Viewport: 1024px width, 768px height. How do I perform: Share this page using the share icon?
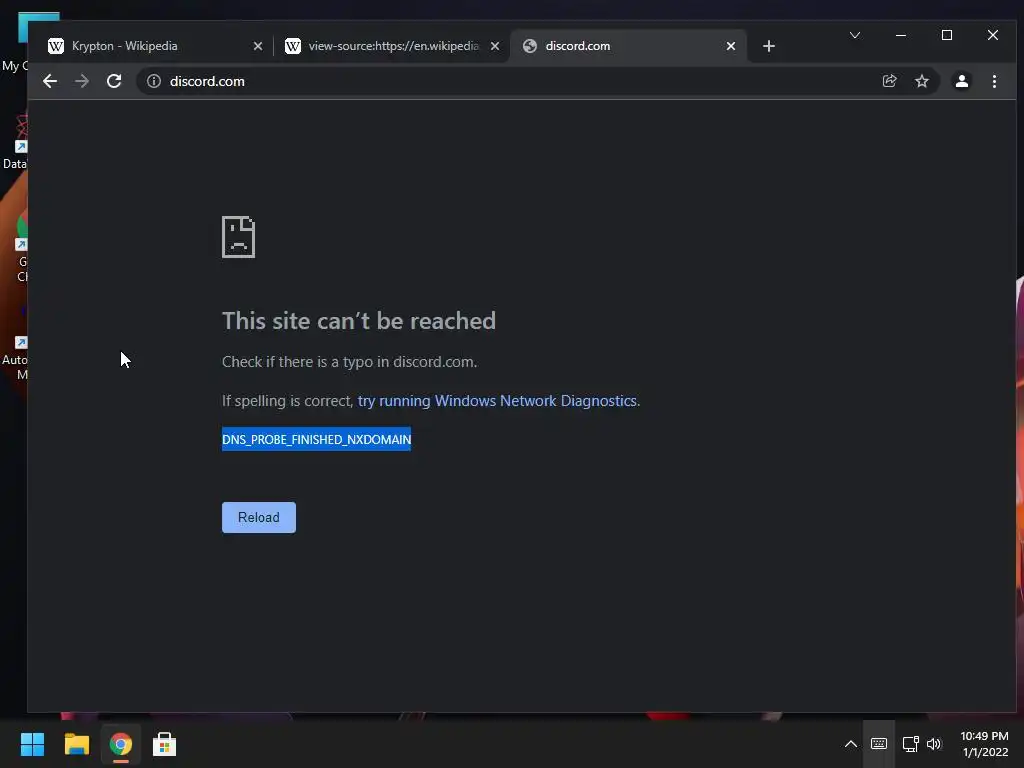[x=889, y=81]
